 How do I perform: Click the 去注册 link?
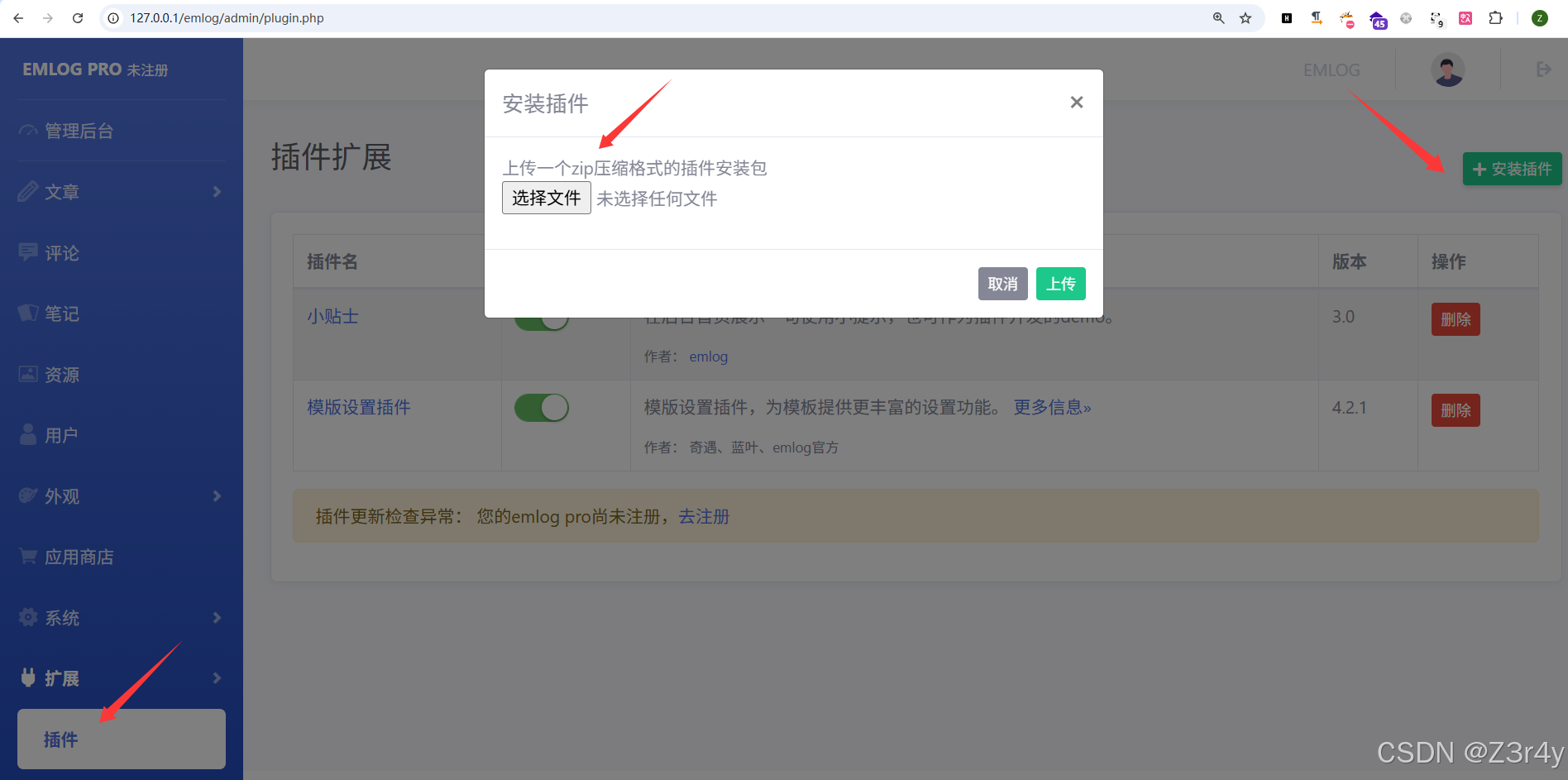704,517
